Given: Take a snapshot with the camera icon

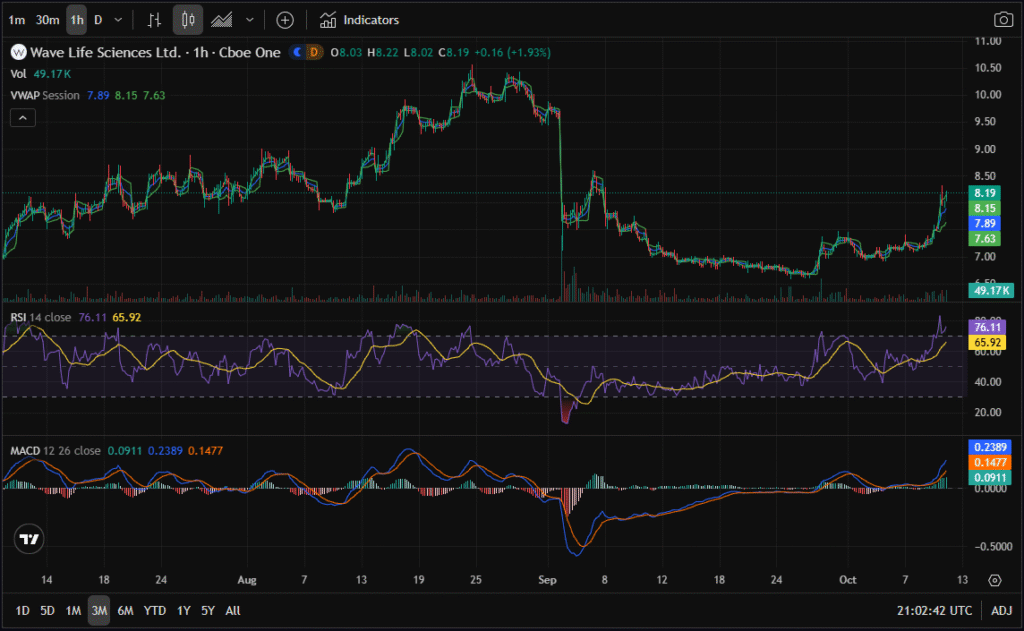Looking at the screenshot, I should 1003,19.
